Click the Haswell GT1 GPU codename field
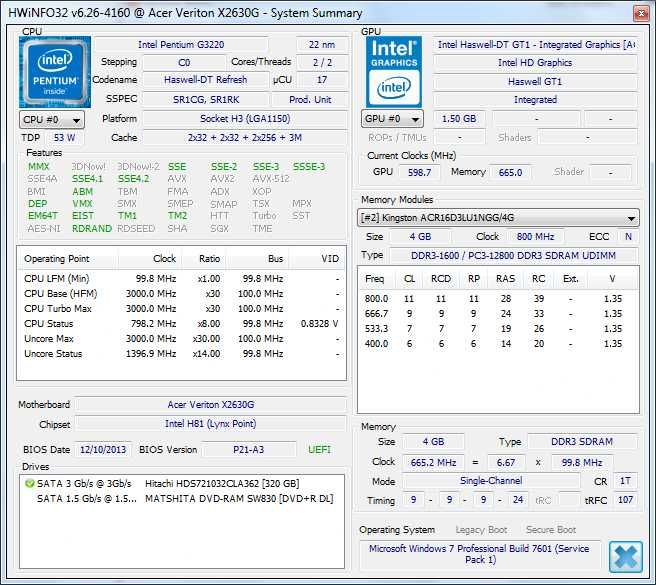The width and height of the screenshot is (656, 585). pyautogui.click(x=535, y=82)
